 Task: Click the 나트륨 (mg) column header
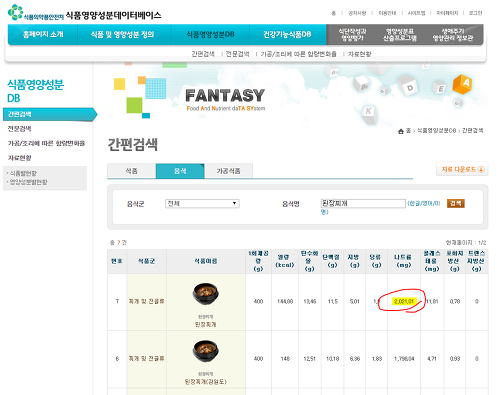[403, 261]
